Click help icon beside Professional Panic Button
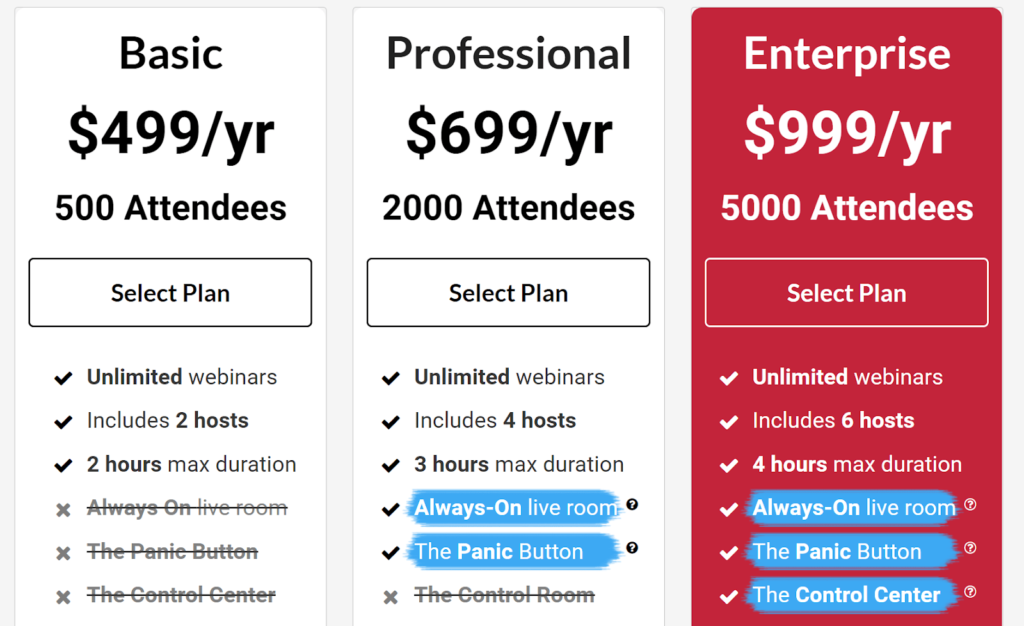 coord(632,548)
